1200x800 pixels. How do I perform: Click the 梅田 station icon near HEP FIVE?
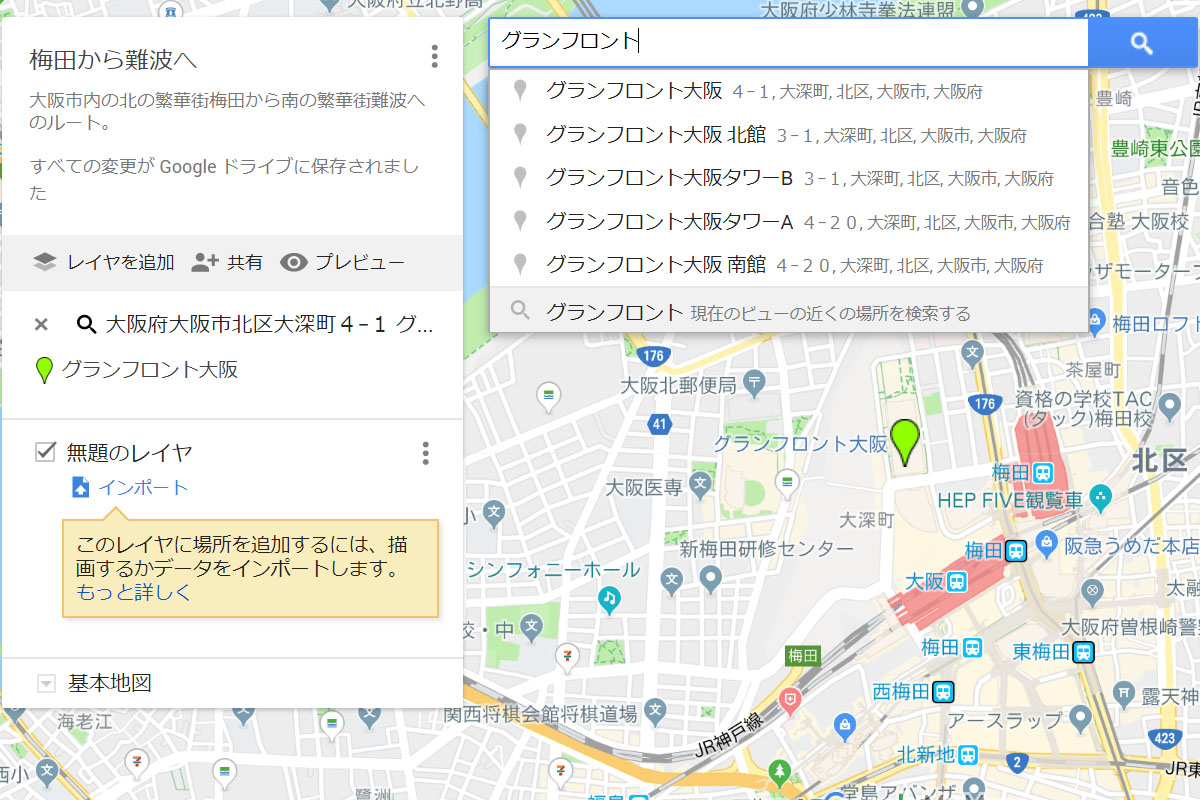pyautogui.click(x=1043, y=471)
